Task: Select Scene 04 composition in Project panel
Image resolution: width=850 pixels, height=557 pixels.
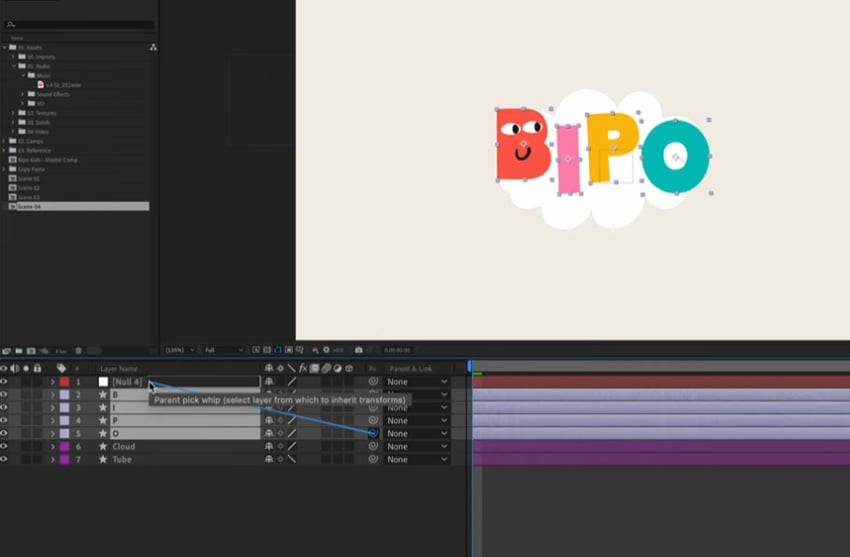Action: tap(79, 206)
